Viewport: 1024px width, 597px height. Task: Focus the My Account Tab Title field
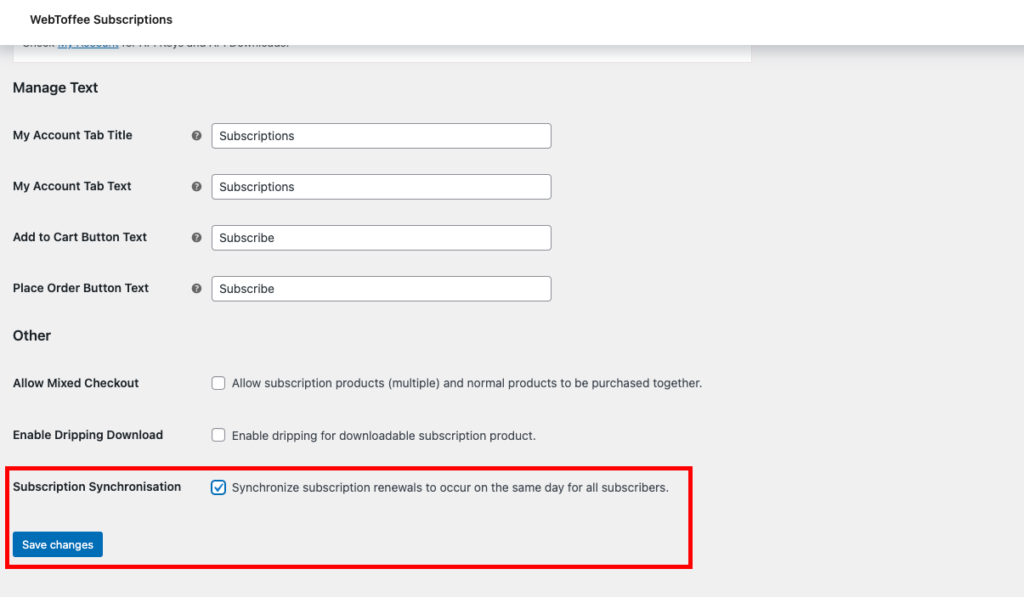(x=381, y=136)
